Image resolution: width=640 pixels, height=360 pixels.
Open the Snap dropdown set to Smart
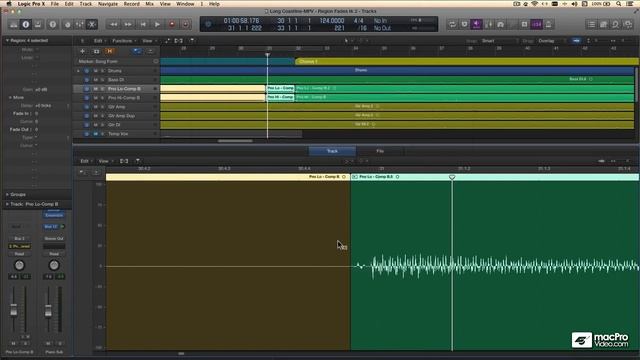pos(499,41)
